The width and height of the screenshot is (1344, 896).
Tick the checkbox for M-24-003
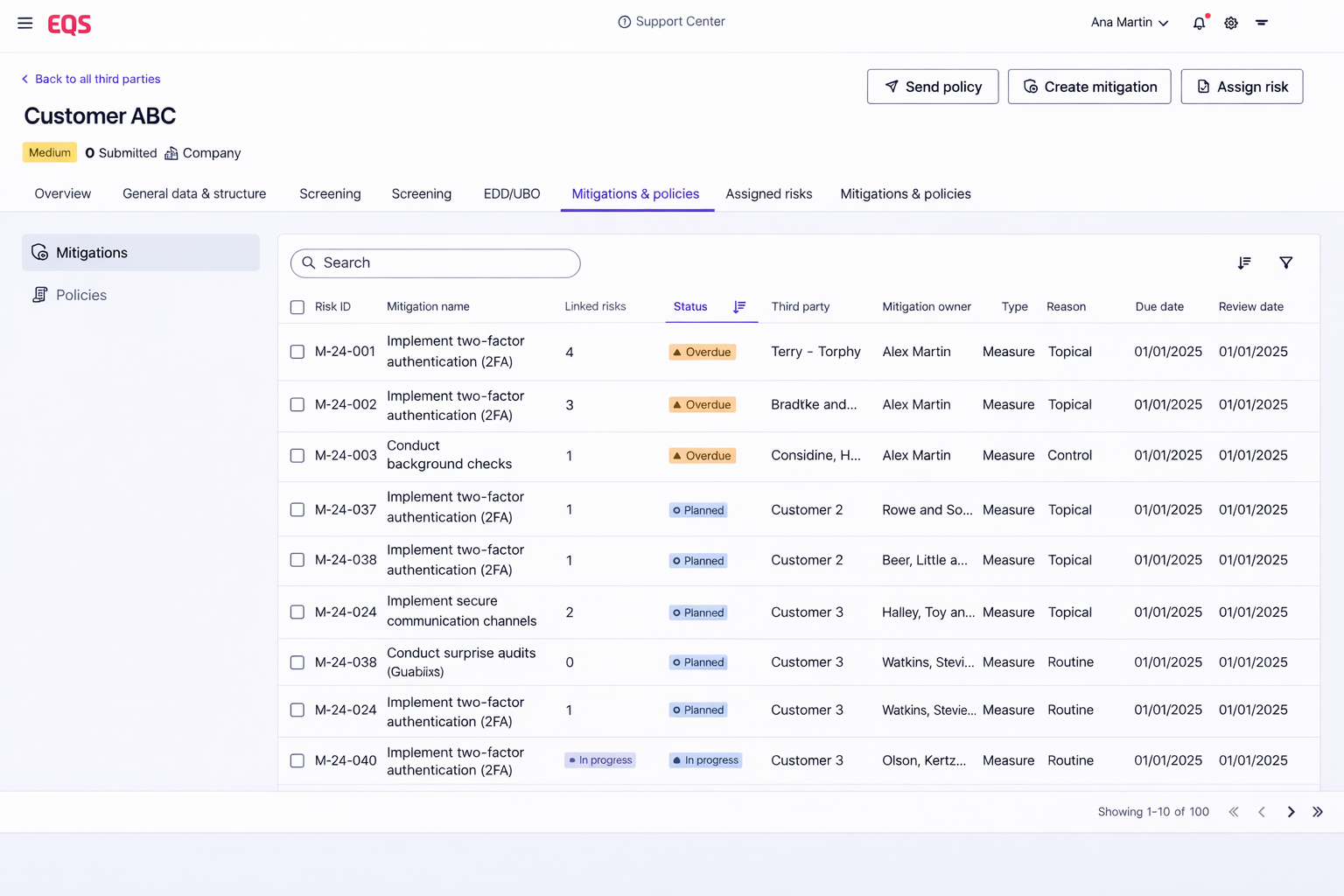coord(297,456)
